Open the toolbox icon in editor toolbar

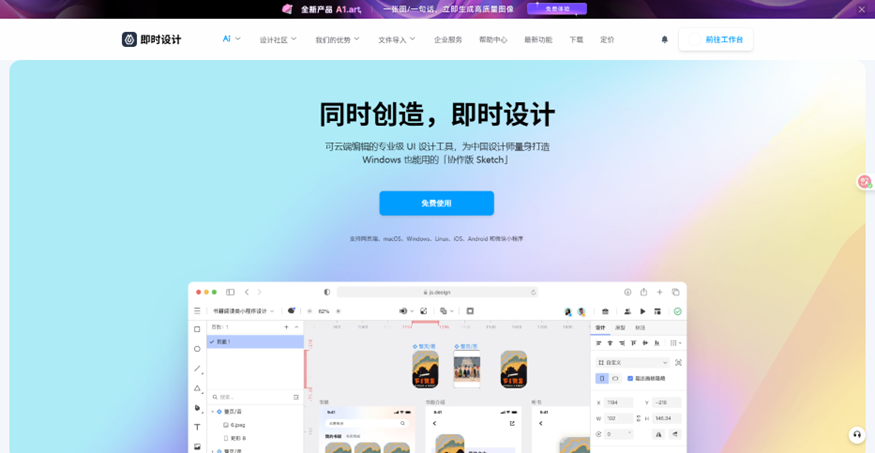click(605, 311)
